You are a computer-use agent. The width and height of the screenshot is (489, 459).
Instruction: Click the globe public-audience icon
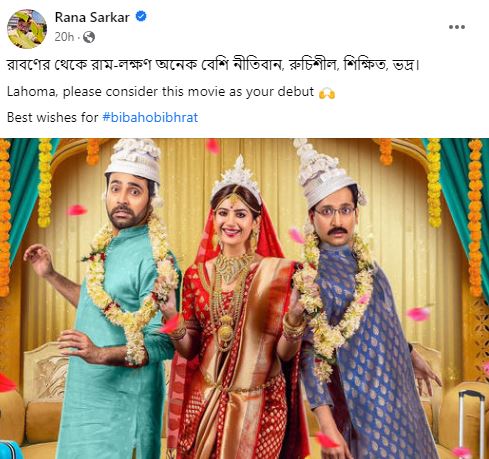[89, 37]
